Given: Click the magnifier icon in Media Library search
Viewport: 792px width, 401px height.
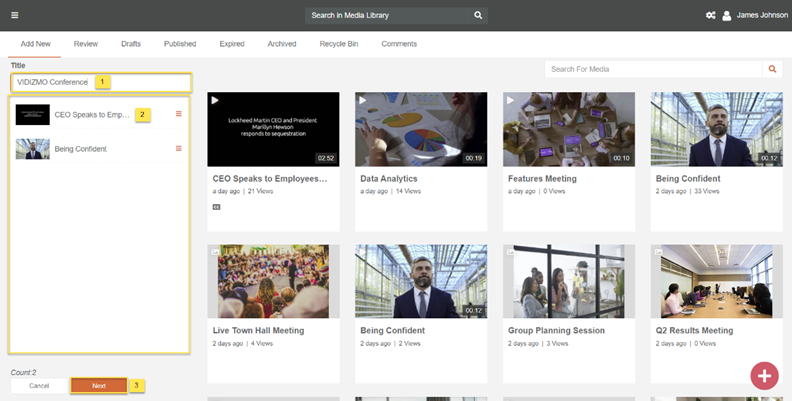Looking at the screenshot, I should pos(478,15).
